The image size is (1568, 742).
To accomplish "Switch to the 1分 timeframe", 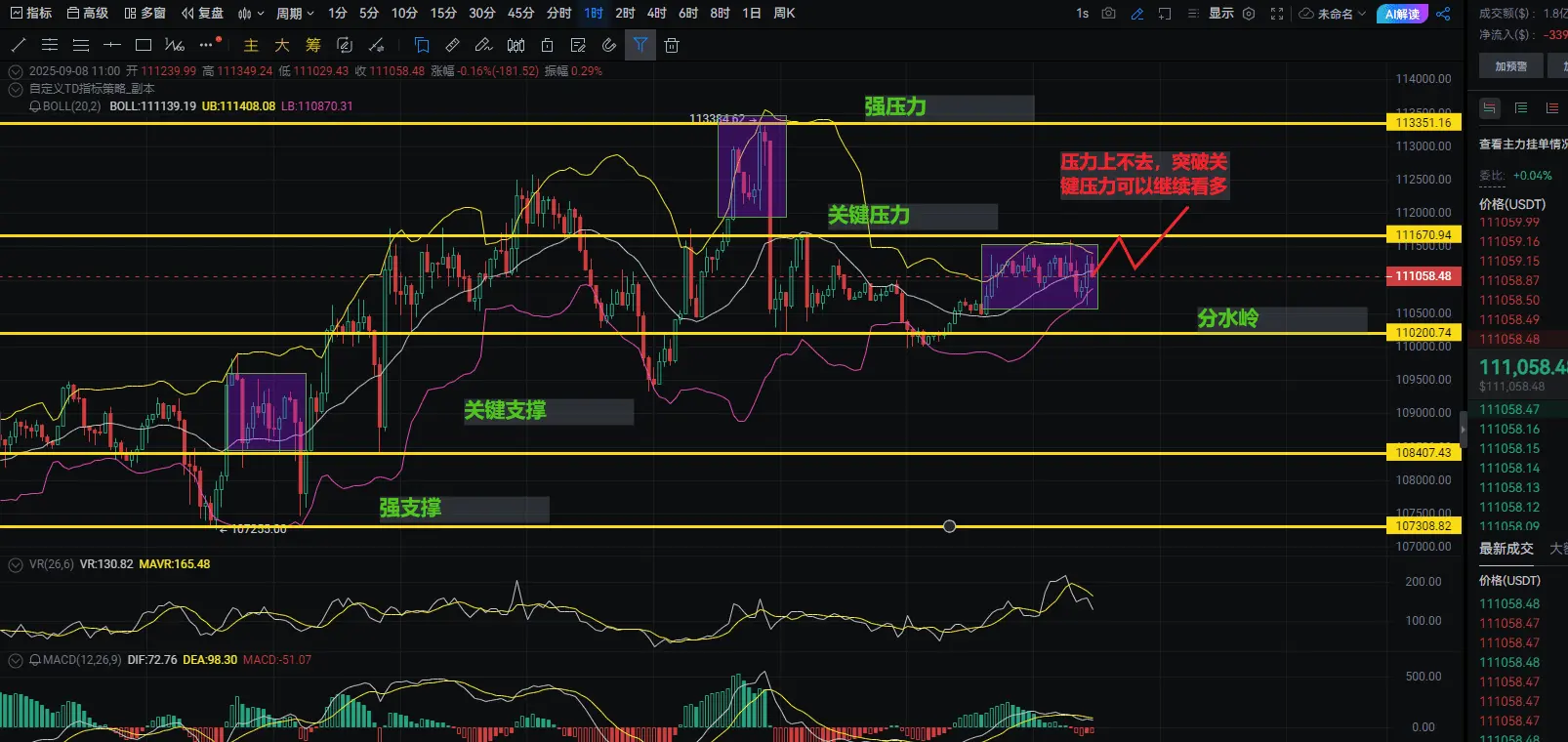I will point(338,14).
